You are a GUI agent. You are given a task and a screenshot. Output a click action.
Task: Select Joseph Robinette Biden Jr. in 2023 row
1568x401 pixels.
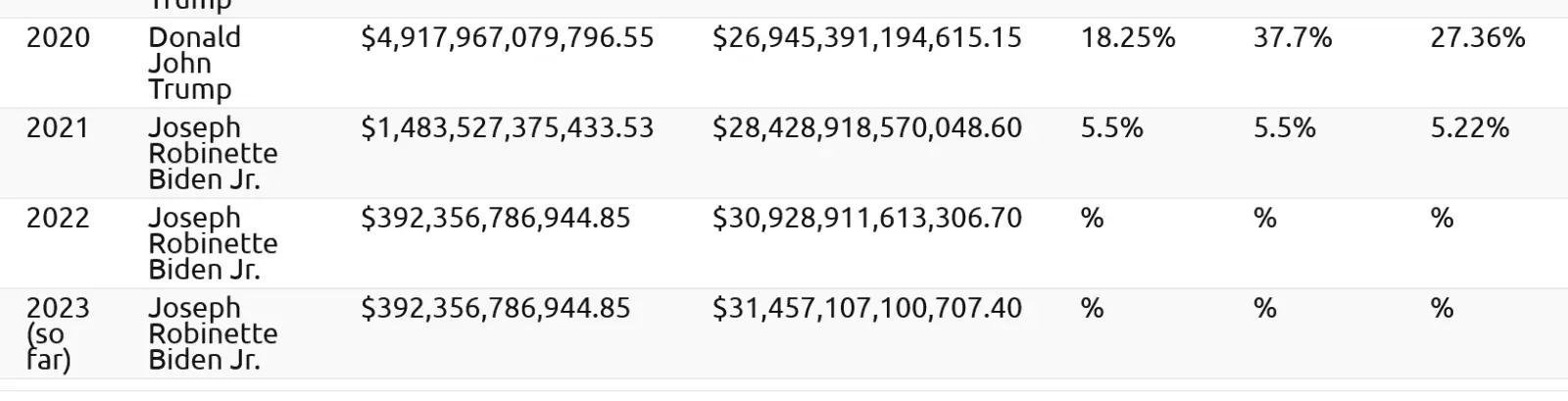tap(213, 334)
